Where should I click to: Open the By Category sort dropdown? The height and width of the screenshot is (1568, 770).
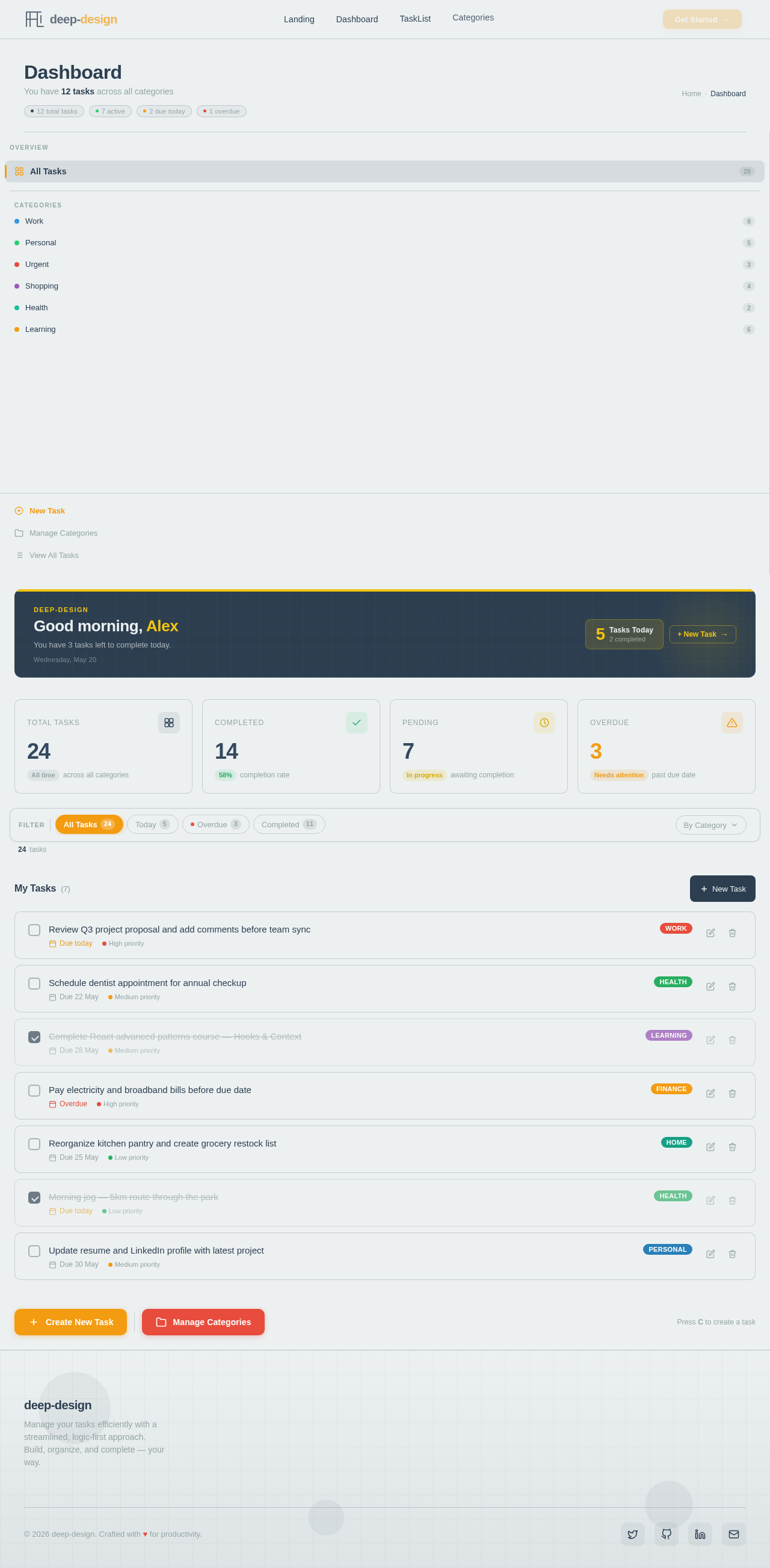(710, 825)
